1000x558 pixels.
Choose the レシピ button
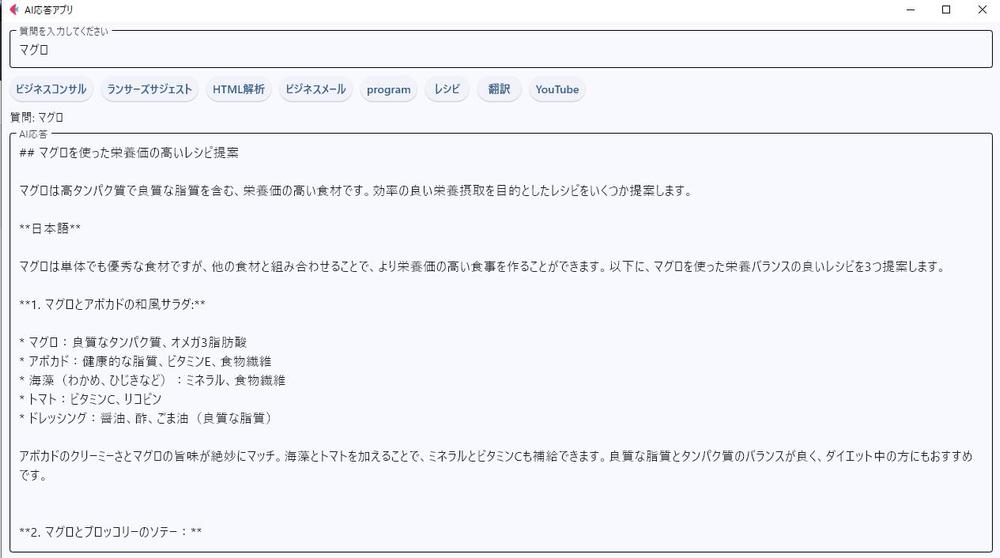pyautogui.click(x=447, y=89)
